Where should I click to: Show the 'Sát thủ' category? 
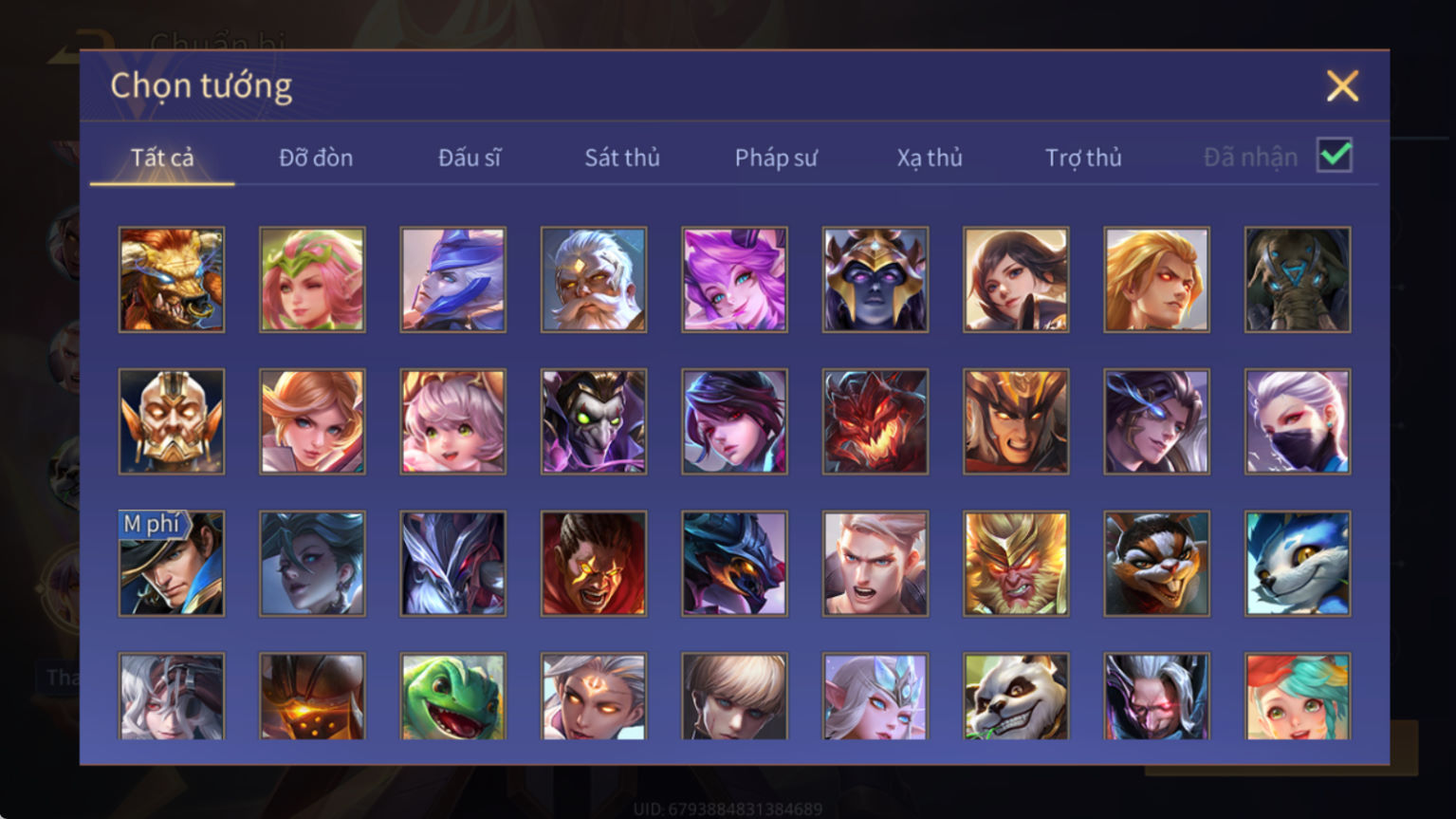coord(622,158)
